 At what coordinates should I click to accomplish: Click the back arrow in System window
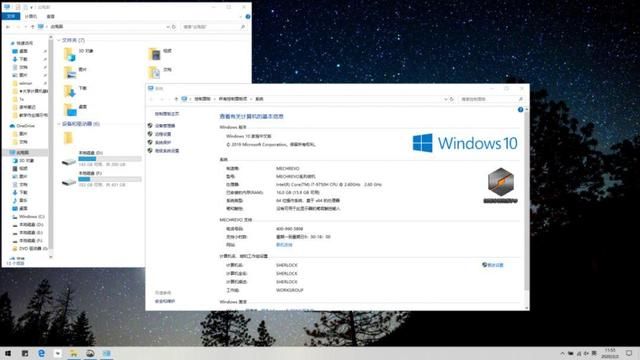click(x=151, y=99)
